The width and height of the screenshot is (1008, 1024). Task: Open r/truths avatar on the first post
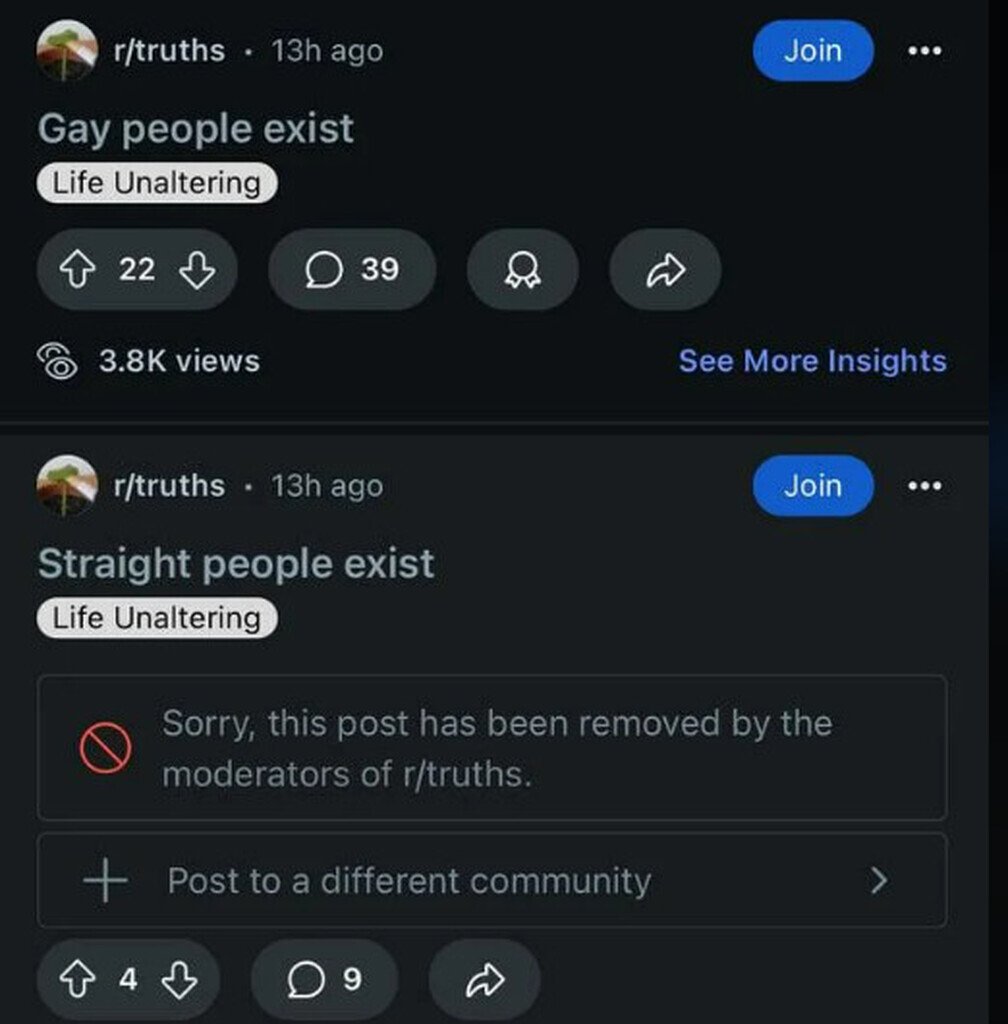[67, 51]
